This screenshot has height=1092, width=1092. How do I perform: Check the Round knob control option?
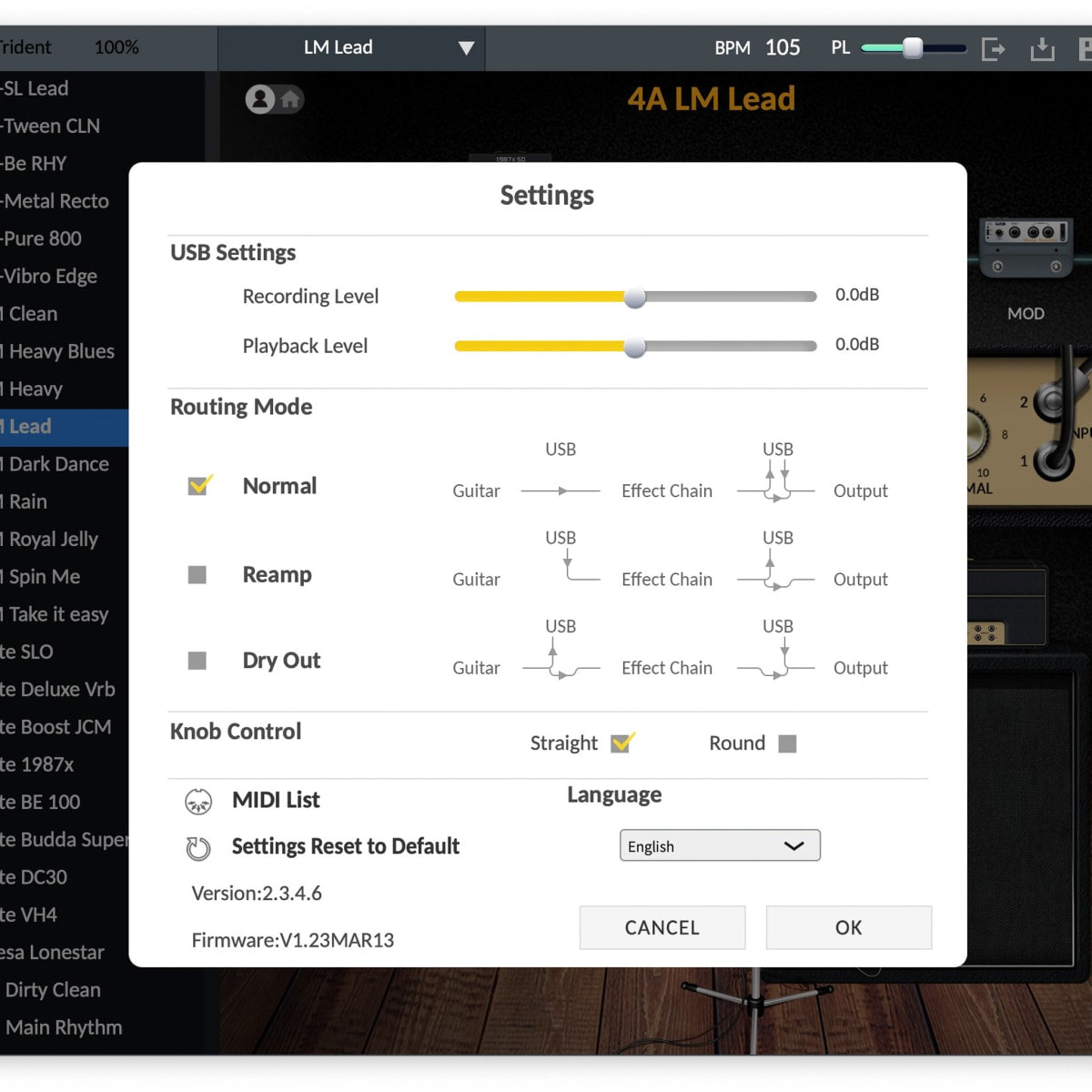point(788,743)
